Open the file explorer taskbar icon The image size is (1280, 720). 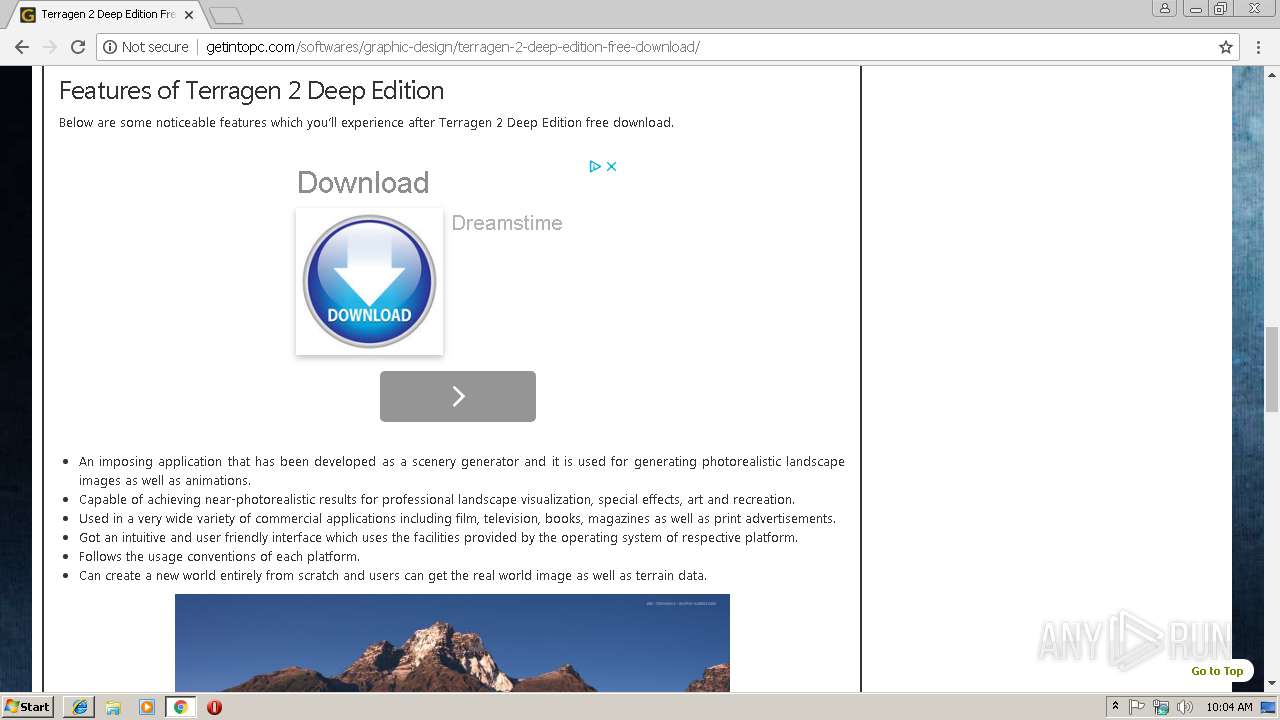[113, 707]
